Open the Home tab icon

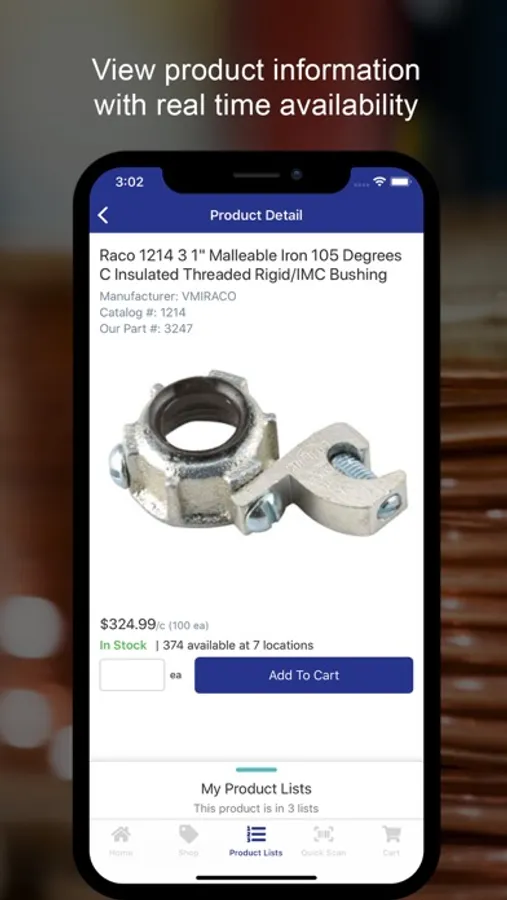pyautogui.click(x=121, y=834)
